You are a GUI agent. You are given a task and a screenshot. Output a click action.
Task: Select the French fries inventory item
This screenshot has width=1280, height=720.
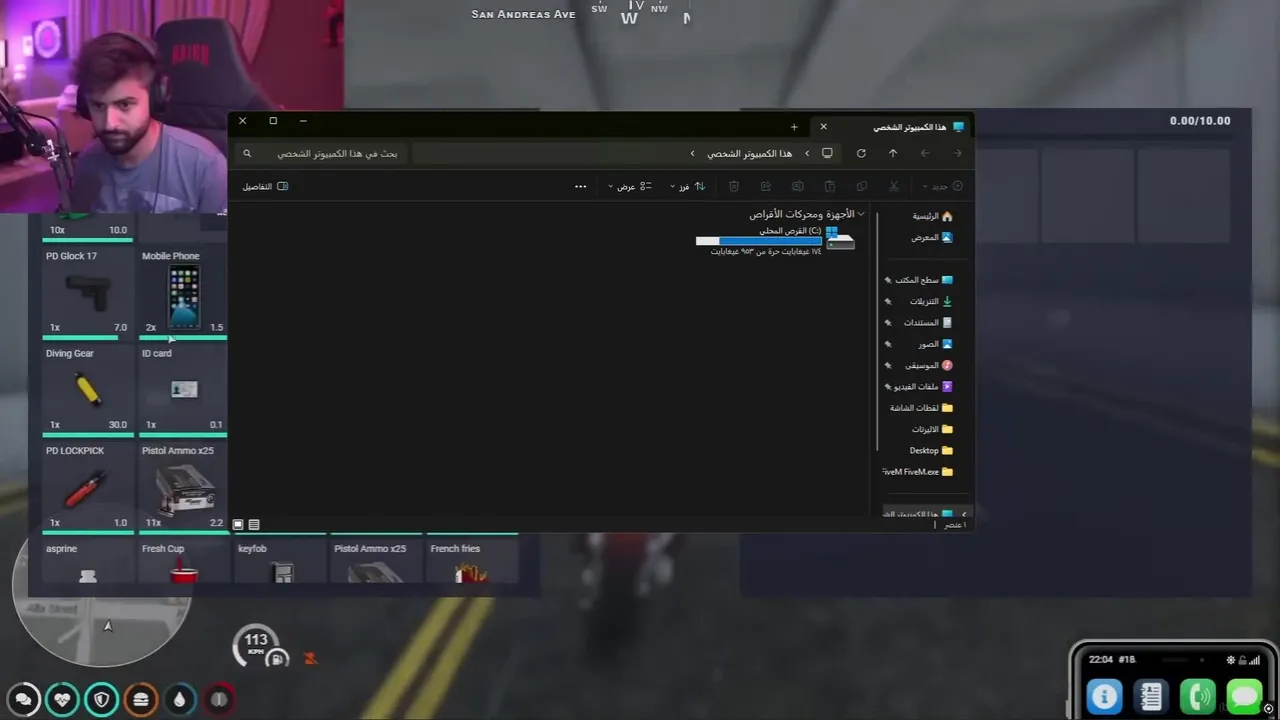pyautogui.click(x=471, y=562)
